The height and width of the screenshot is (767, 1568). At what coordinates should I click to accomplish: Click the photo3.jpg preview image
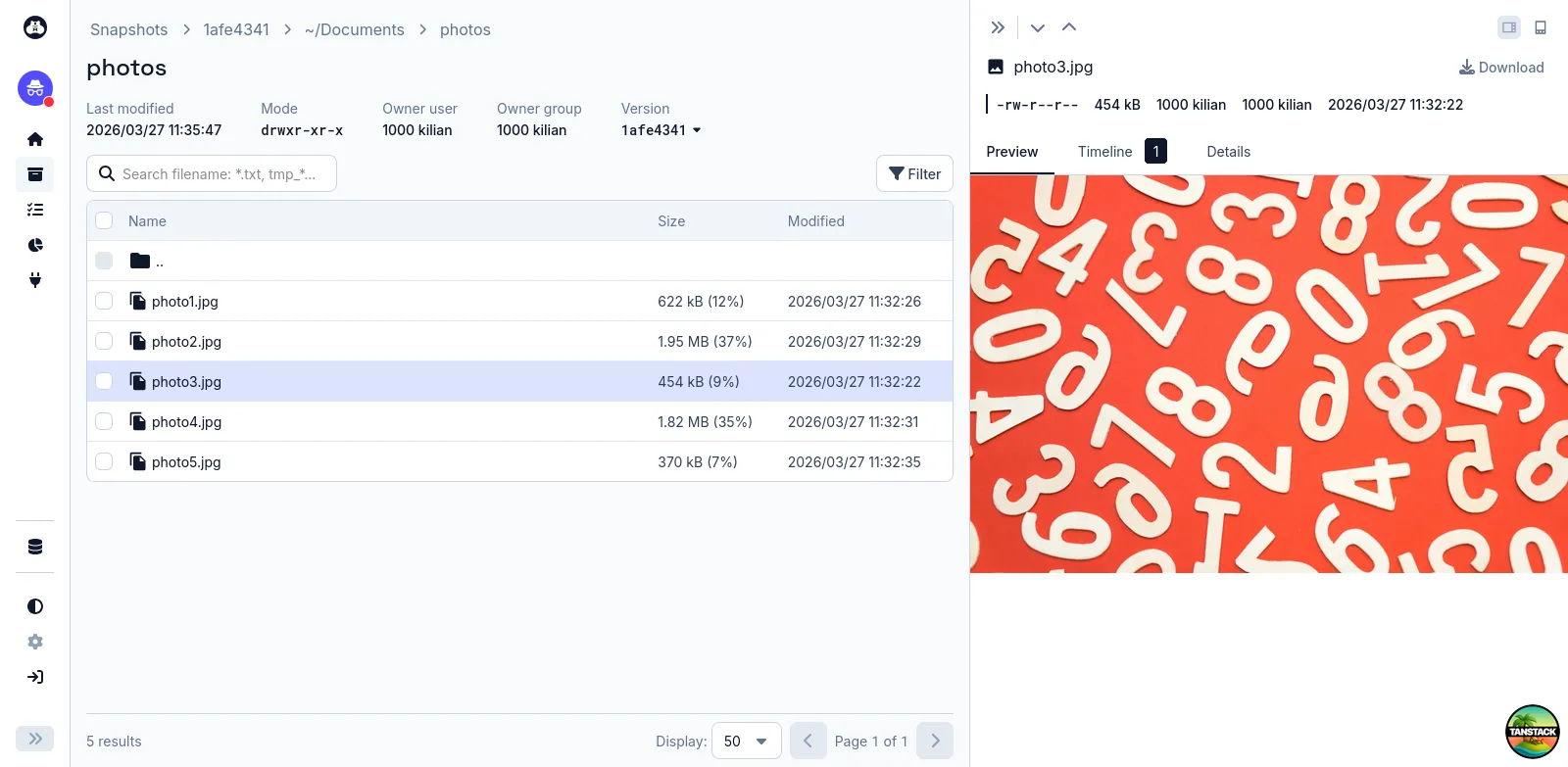pyautogui.click(x=1269, y=373)
